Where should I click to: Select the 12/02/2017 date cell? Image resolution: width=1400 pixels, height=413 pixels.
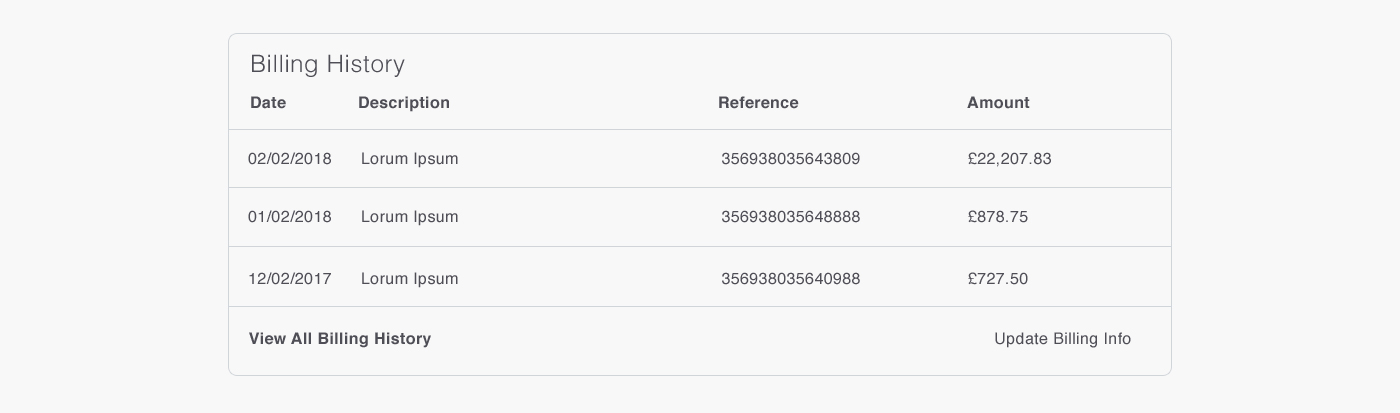(x=290, y=279)
